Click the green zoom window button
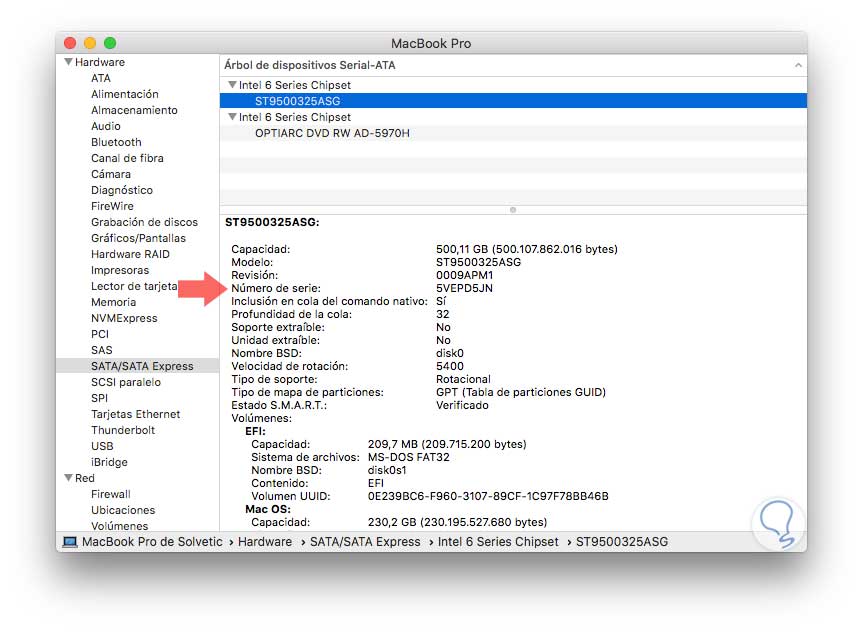This screenshot has height=632, width=863. [110, 43]
